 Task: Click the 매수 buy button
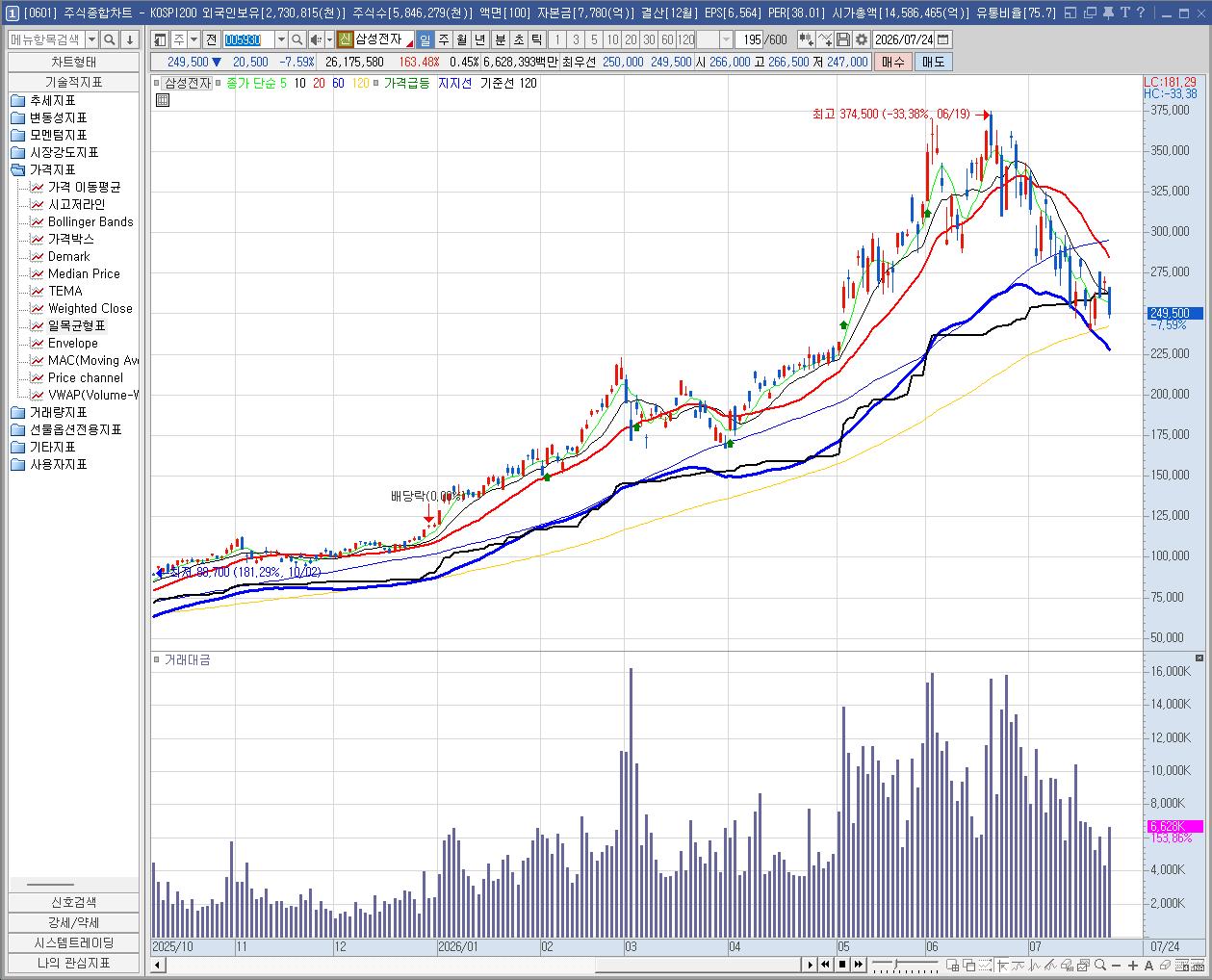pyautogui.click(x=892, y=62)
